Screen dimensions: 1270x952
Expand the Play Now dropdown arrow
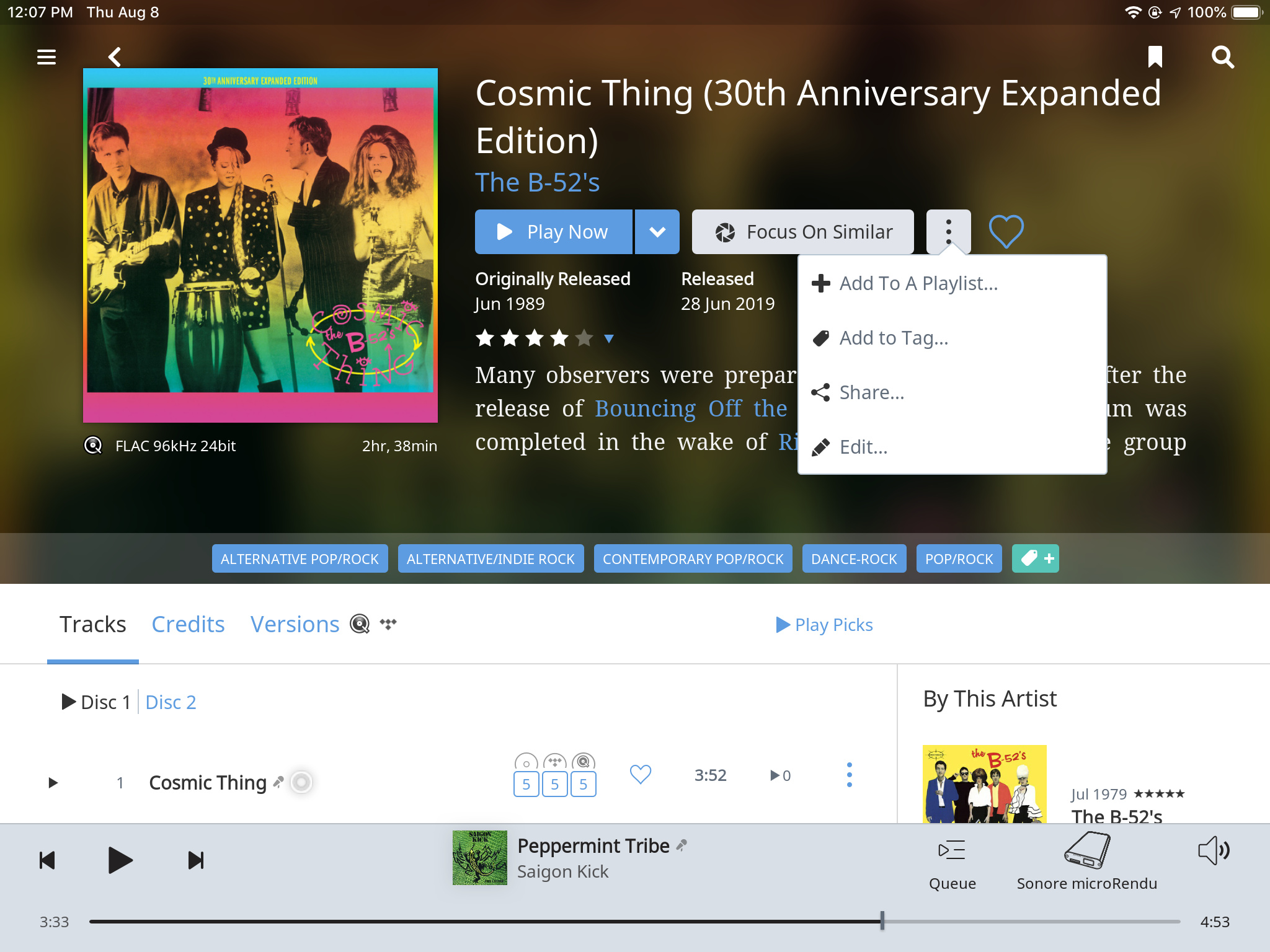pyautogui.click(x=657, y=232)
